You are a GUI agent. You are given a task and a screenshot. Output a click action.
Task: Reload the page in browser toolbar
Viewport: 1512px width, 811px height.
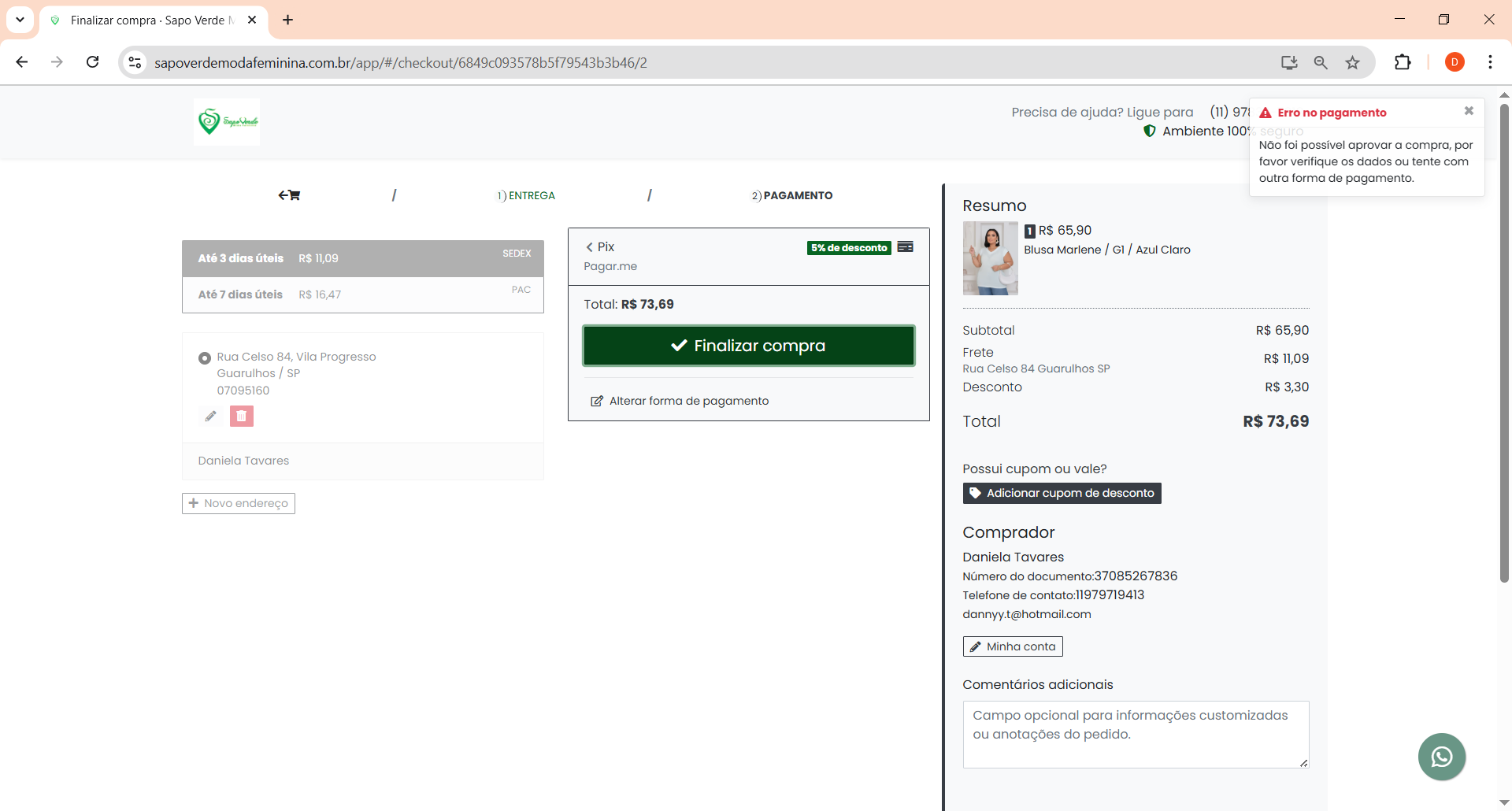[92, 62]
